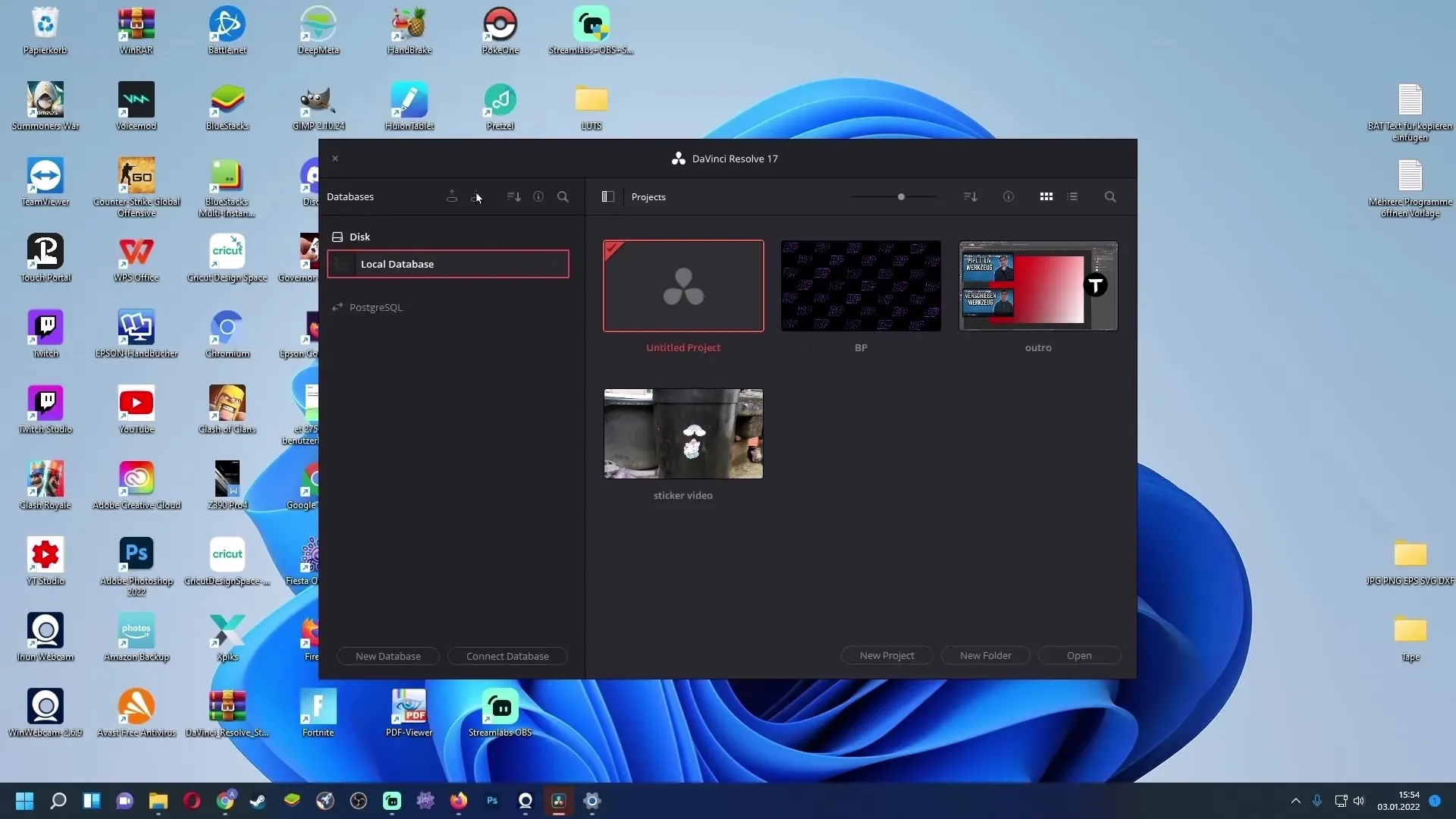Image resolution: width=1456 pixels, height=819 pixels.
Task: Click the Photoshop icon in the taskbar
Action: click(x=492, y=801)
